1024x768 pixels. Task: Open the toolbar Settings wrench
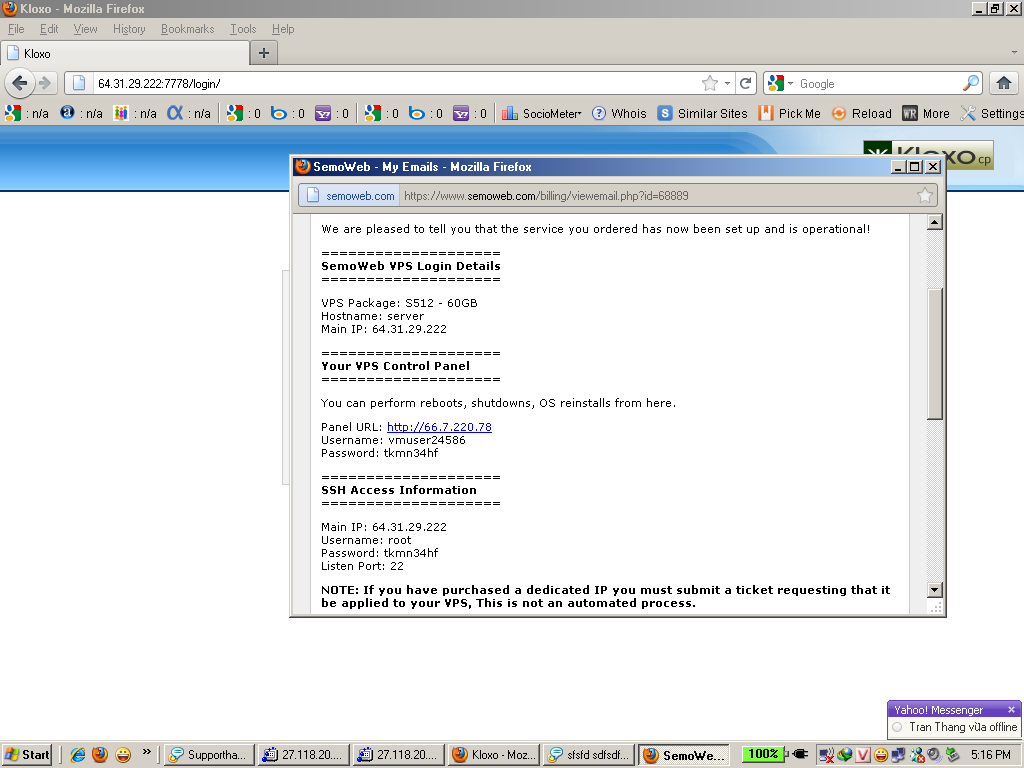pos(992,114)
